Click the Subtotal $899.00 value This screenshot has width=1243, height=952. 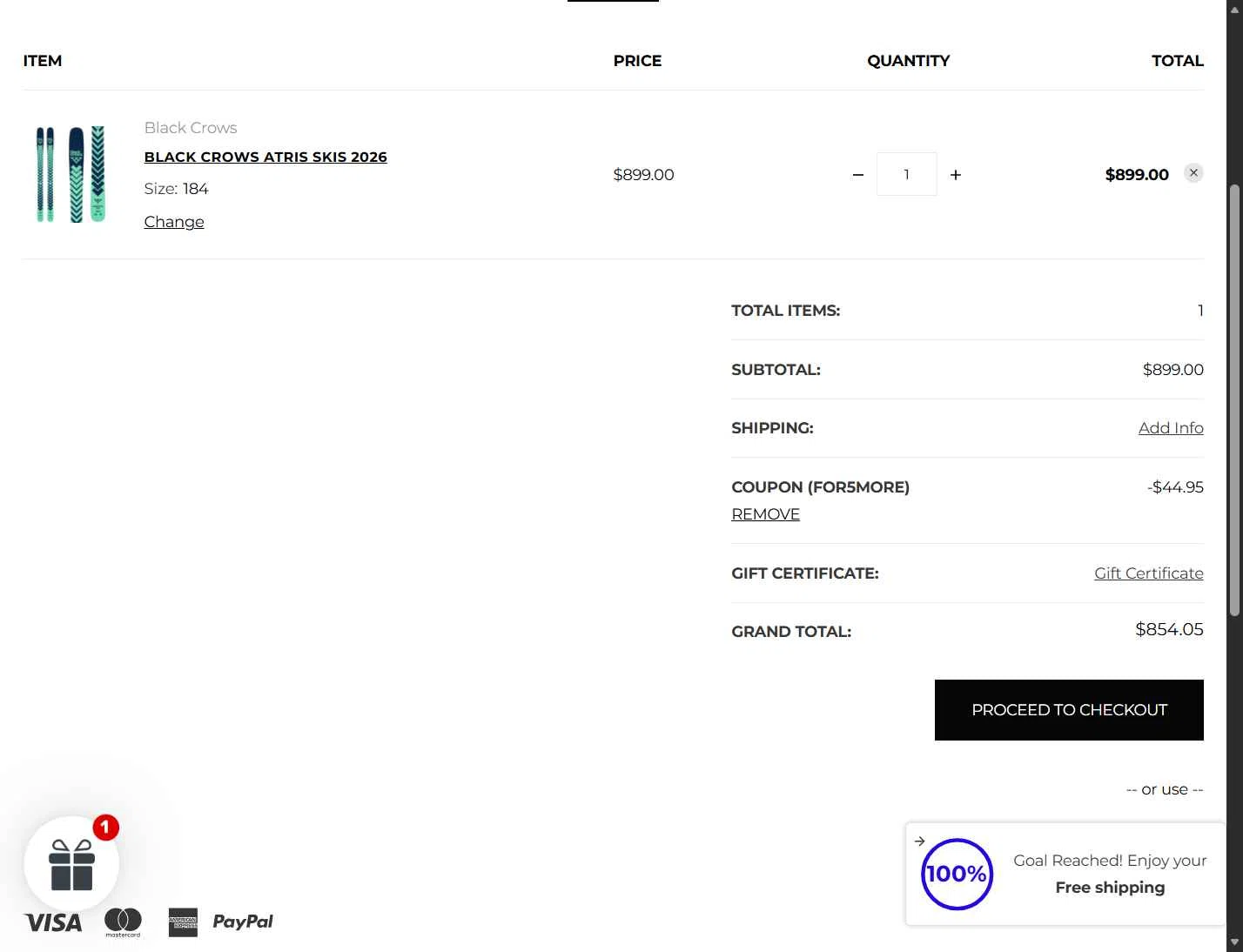(x=1173, y=370)
